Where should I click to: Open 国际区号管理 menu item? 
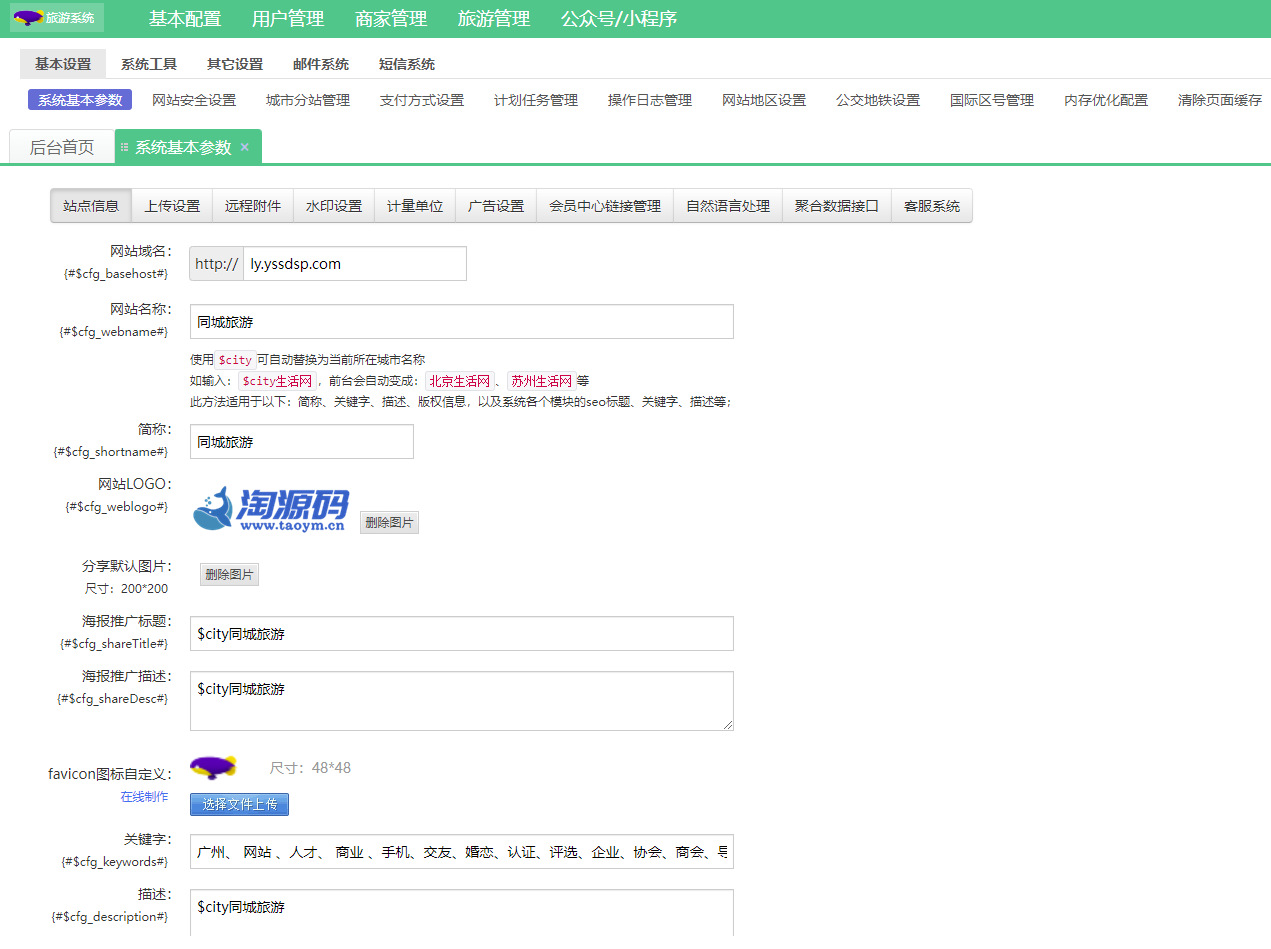992,100
